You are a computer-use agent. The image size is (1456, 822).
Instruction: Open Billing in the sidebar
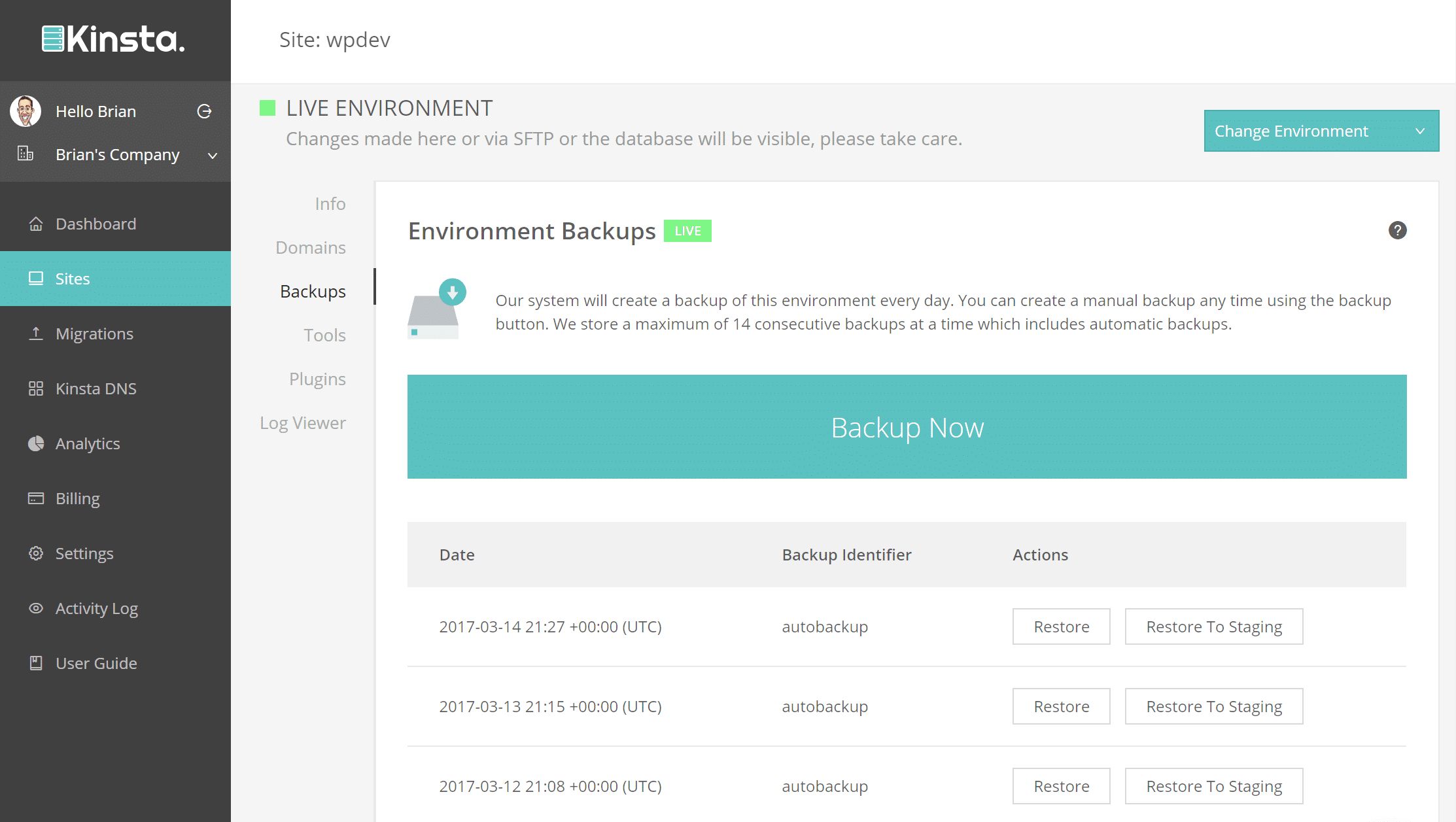115,498
